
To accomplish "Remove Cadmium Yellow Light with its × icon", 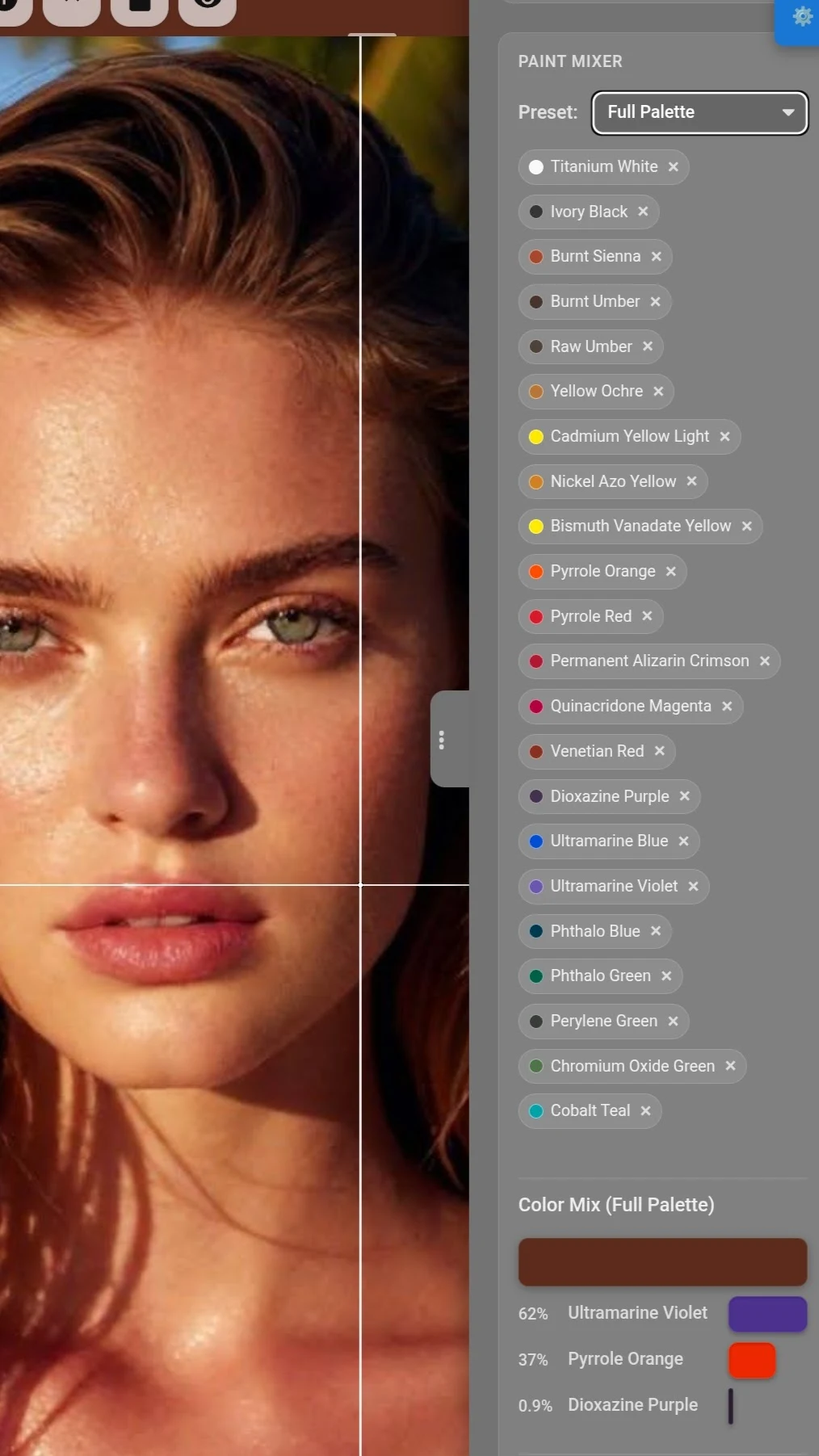I will [x=725, y=436].
